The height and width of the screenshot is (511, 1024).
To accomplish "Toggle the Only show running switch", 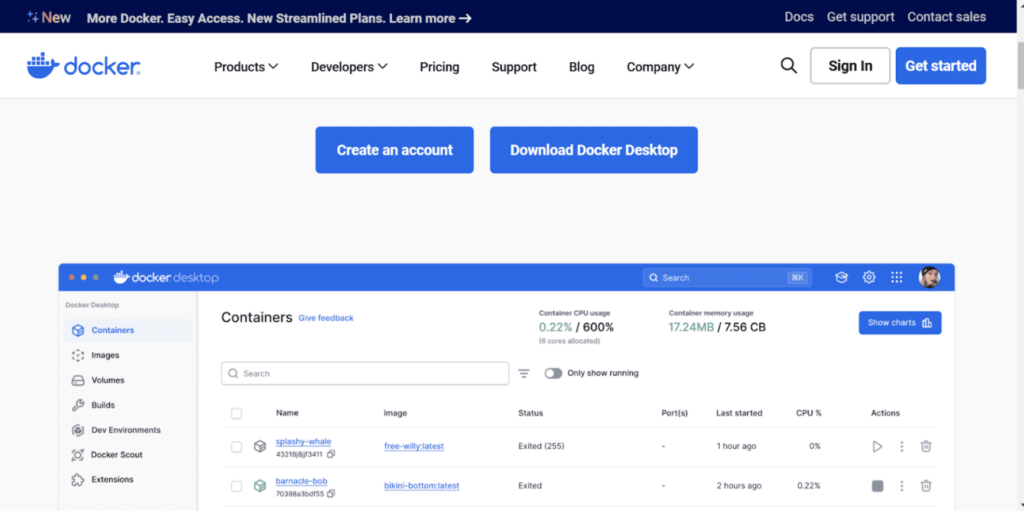I will [553, 373].
